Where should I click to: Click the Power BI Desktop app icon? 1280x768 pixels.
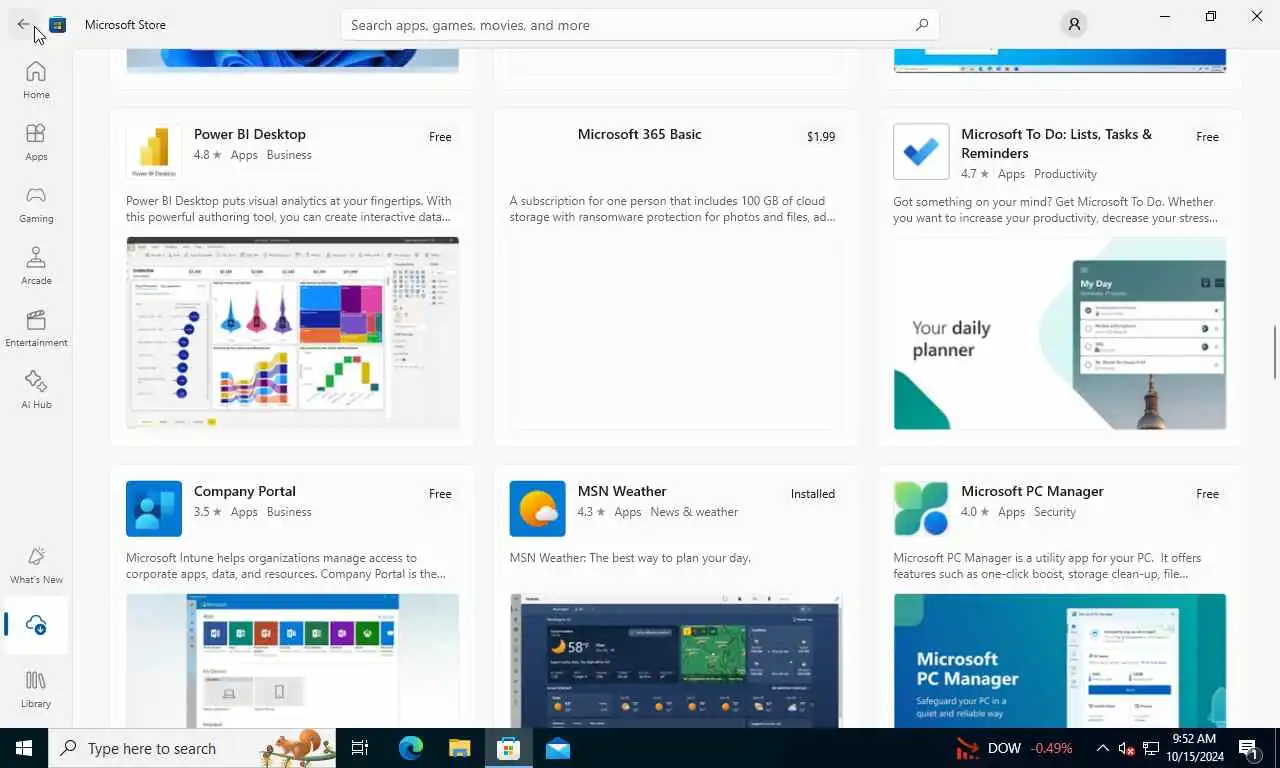click(x=154, y=152)
